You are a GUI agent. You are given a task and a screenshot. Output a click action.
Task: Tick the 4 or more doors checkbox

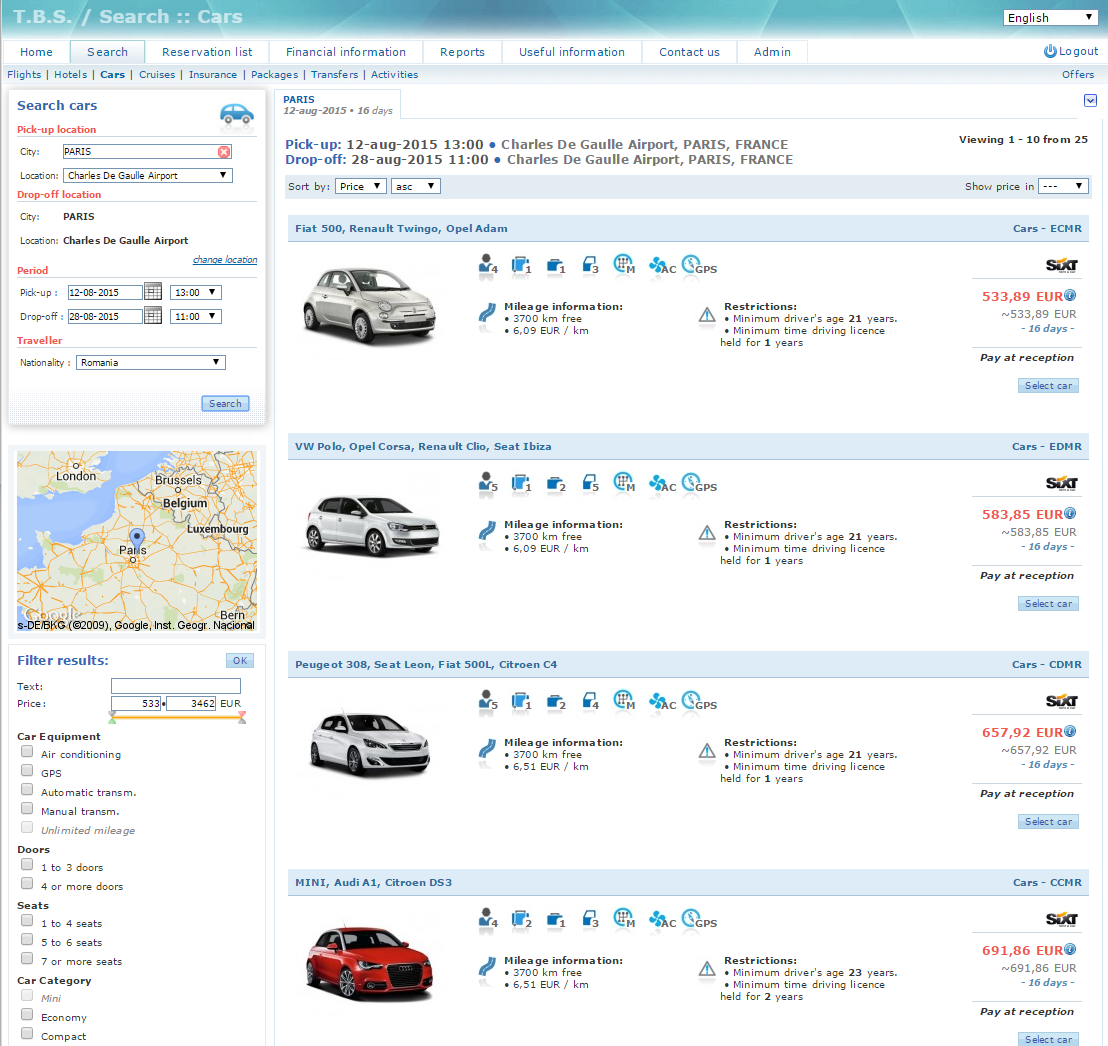point(27,885)
